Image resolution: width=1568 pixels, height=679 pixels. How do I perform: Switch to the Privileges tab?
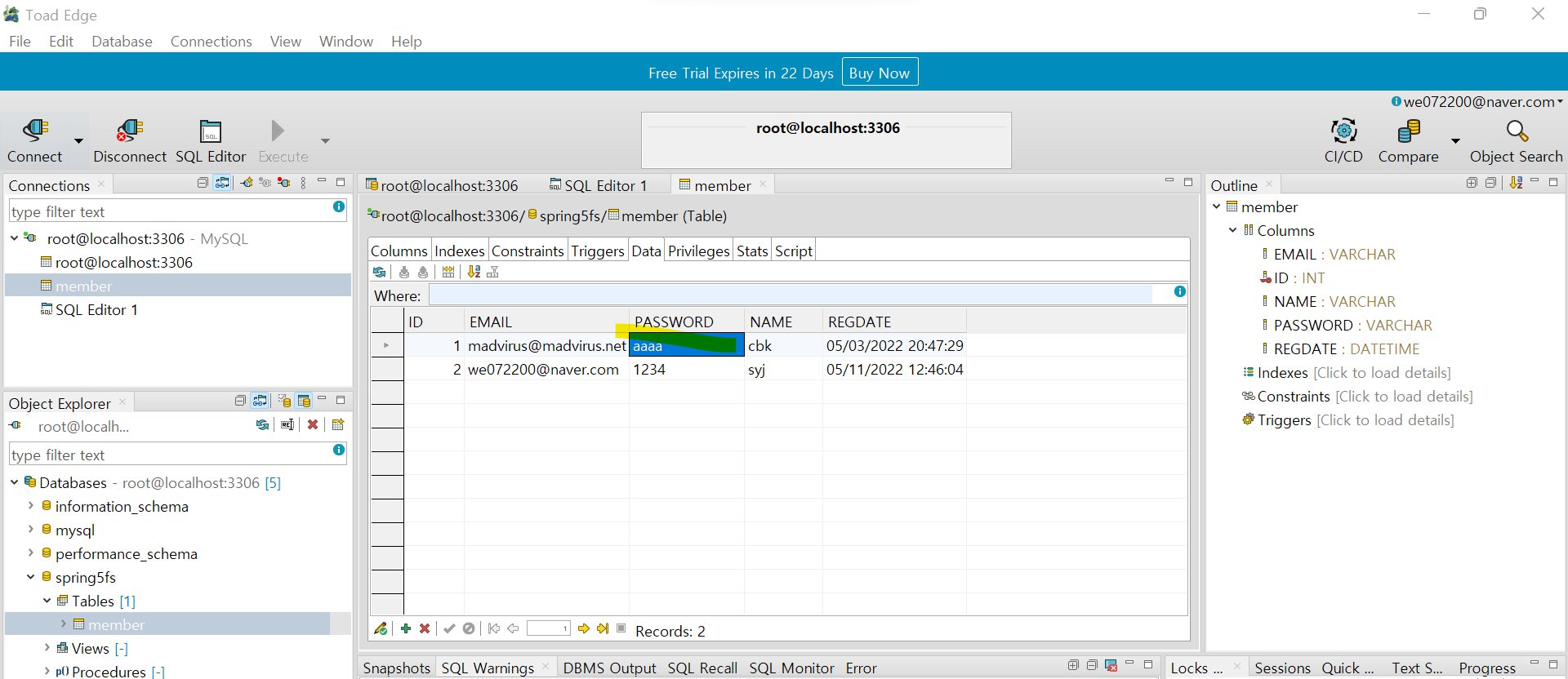pyautogui.click(x=698, y=251)
